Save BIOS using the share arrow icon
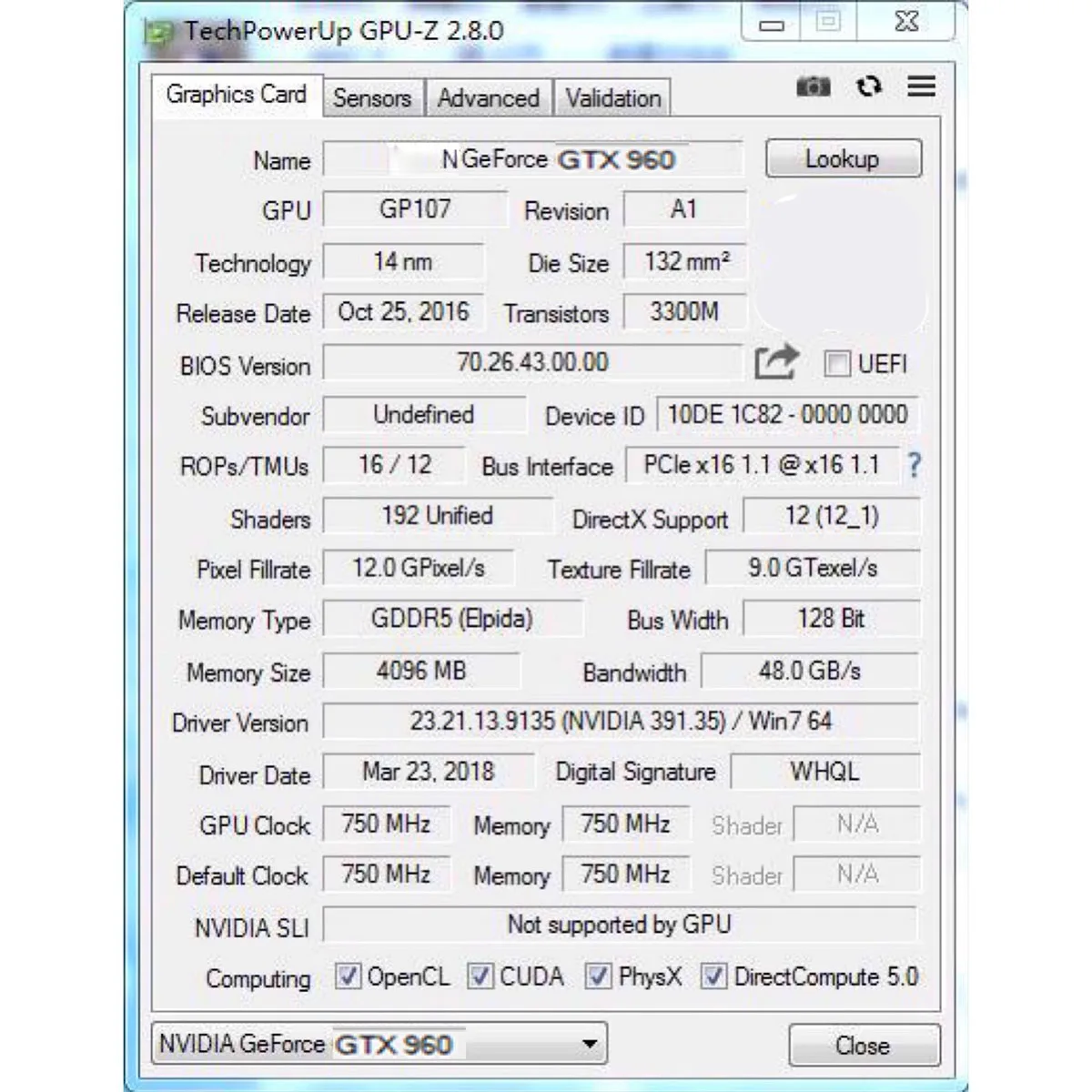The height and width of the screenshot is (1092, 1092). coord(776,362)
